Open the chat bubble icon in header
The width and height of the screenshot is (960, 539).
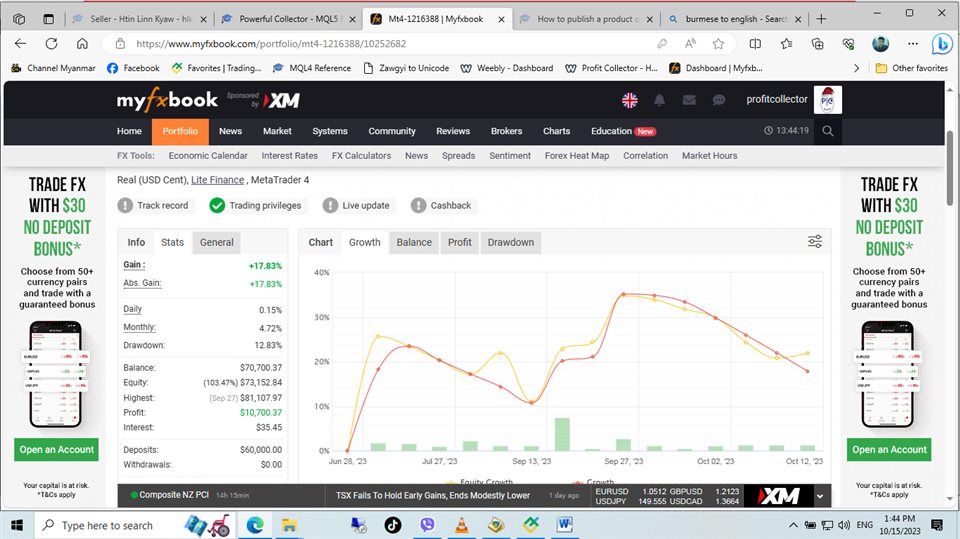click(719, 100)
